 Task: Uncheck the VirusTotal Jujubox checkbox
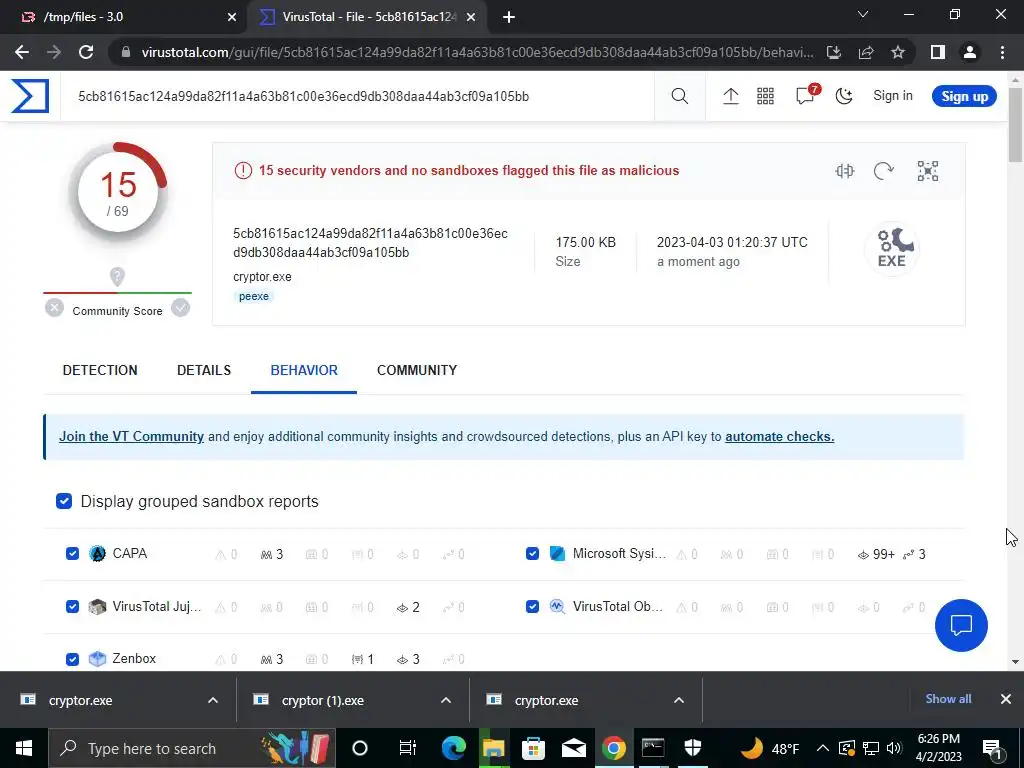pyautogui.click(x=72, y=607)
